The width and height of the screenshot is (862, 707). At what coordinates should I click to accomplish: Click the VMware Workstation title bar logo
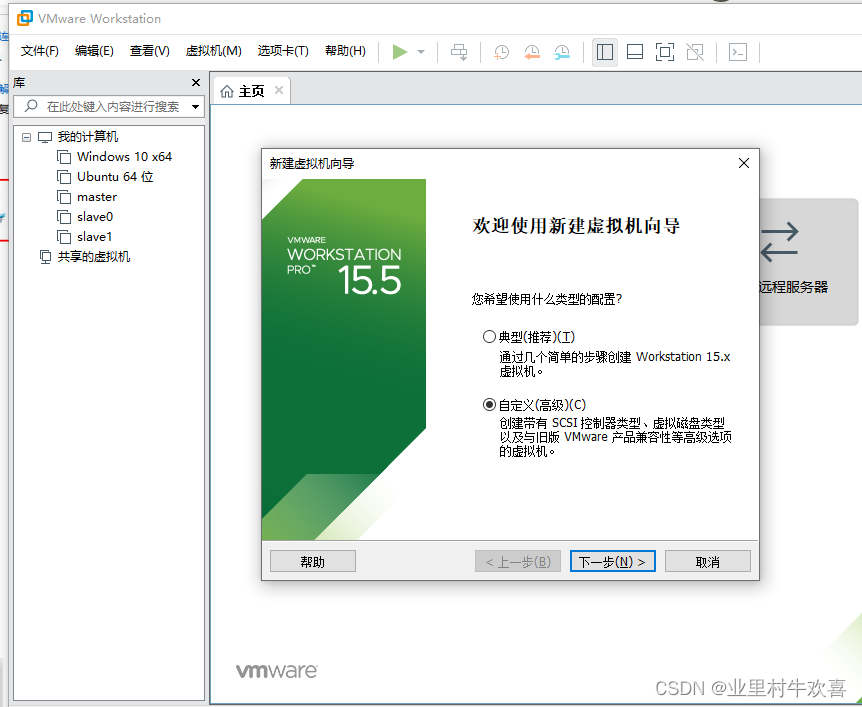[25, 18]
